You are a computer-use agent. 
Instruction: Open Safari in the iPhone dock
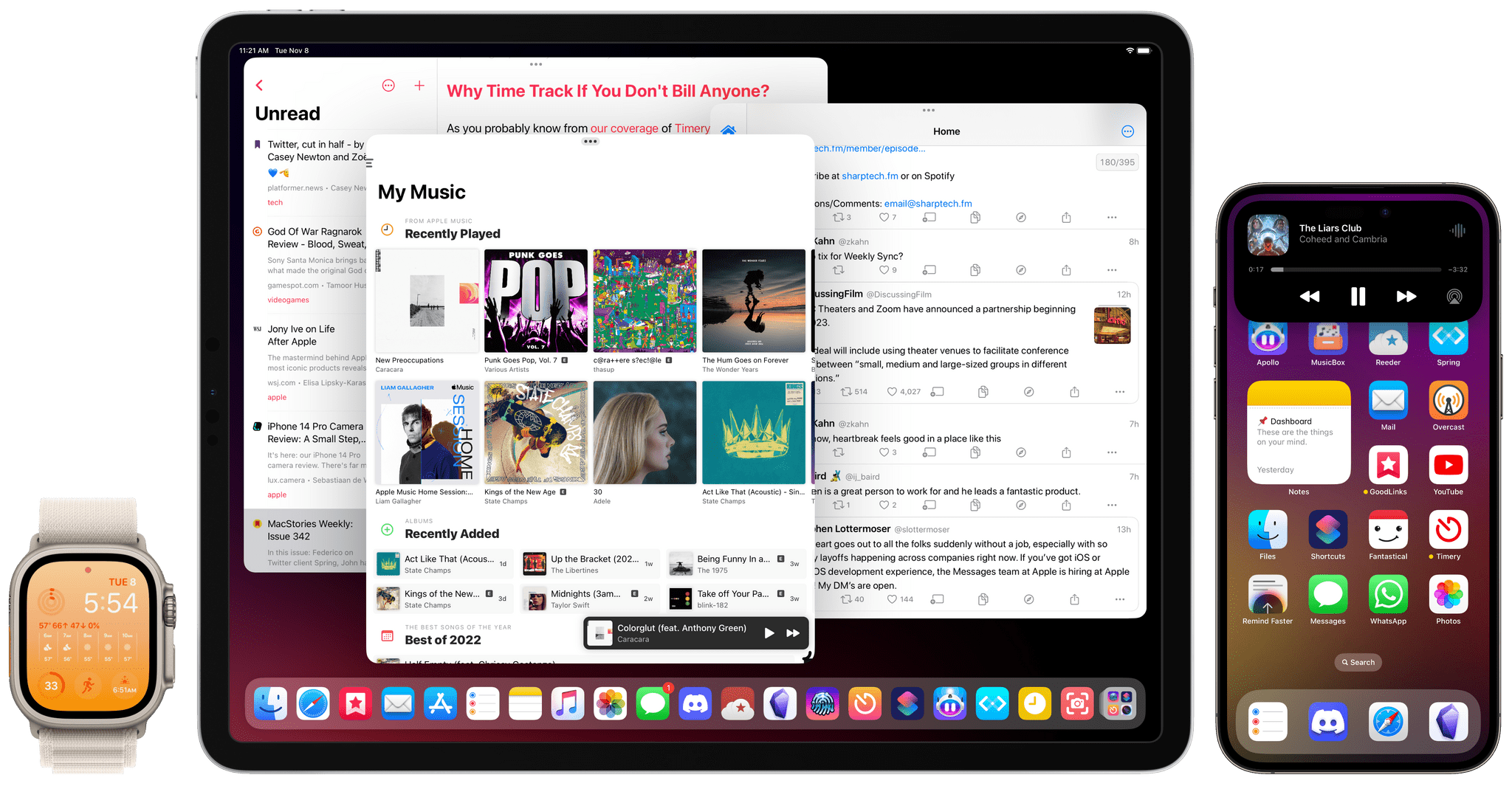point(1388,721)
